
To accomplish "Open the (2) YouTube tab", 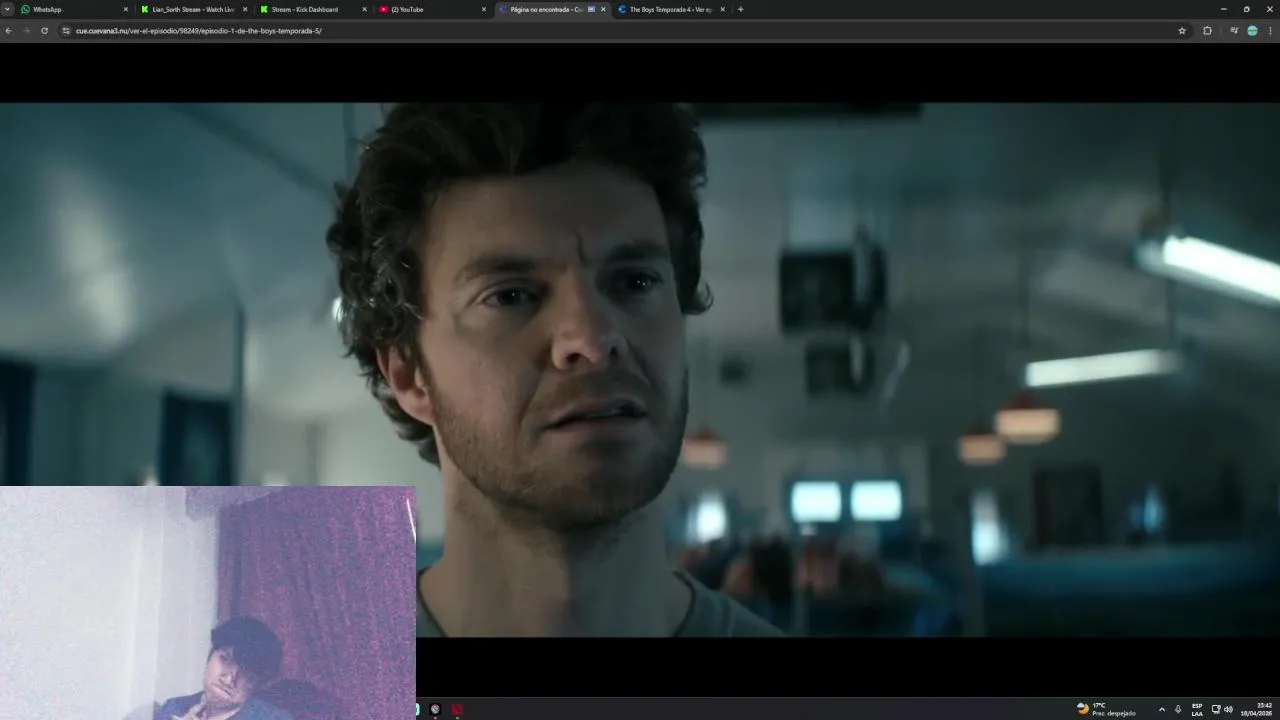I will 430,9.
